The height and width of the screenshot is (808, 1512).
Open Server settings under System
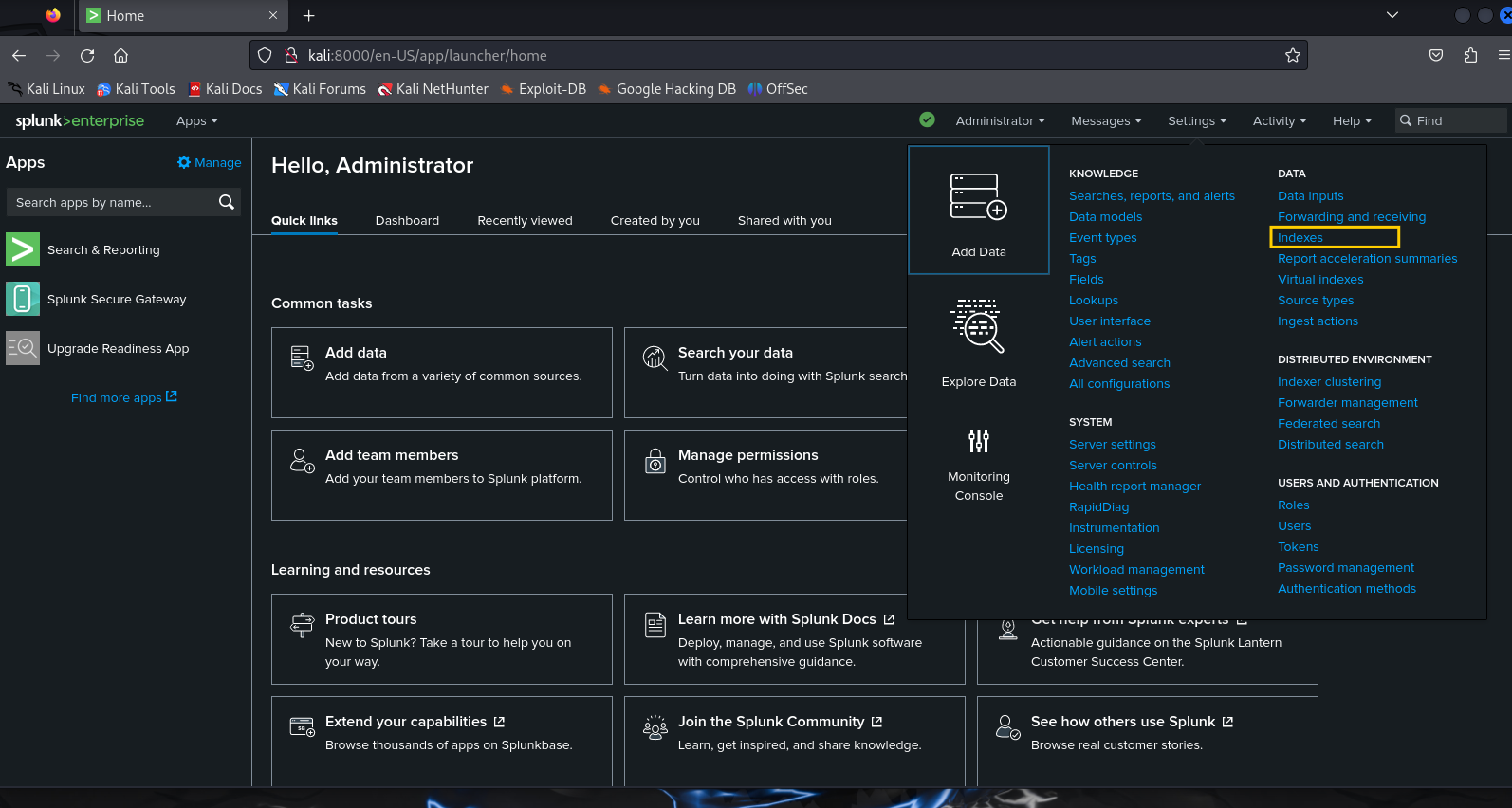(x=1112, y=444)
